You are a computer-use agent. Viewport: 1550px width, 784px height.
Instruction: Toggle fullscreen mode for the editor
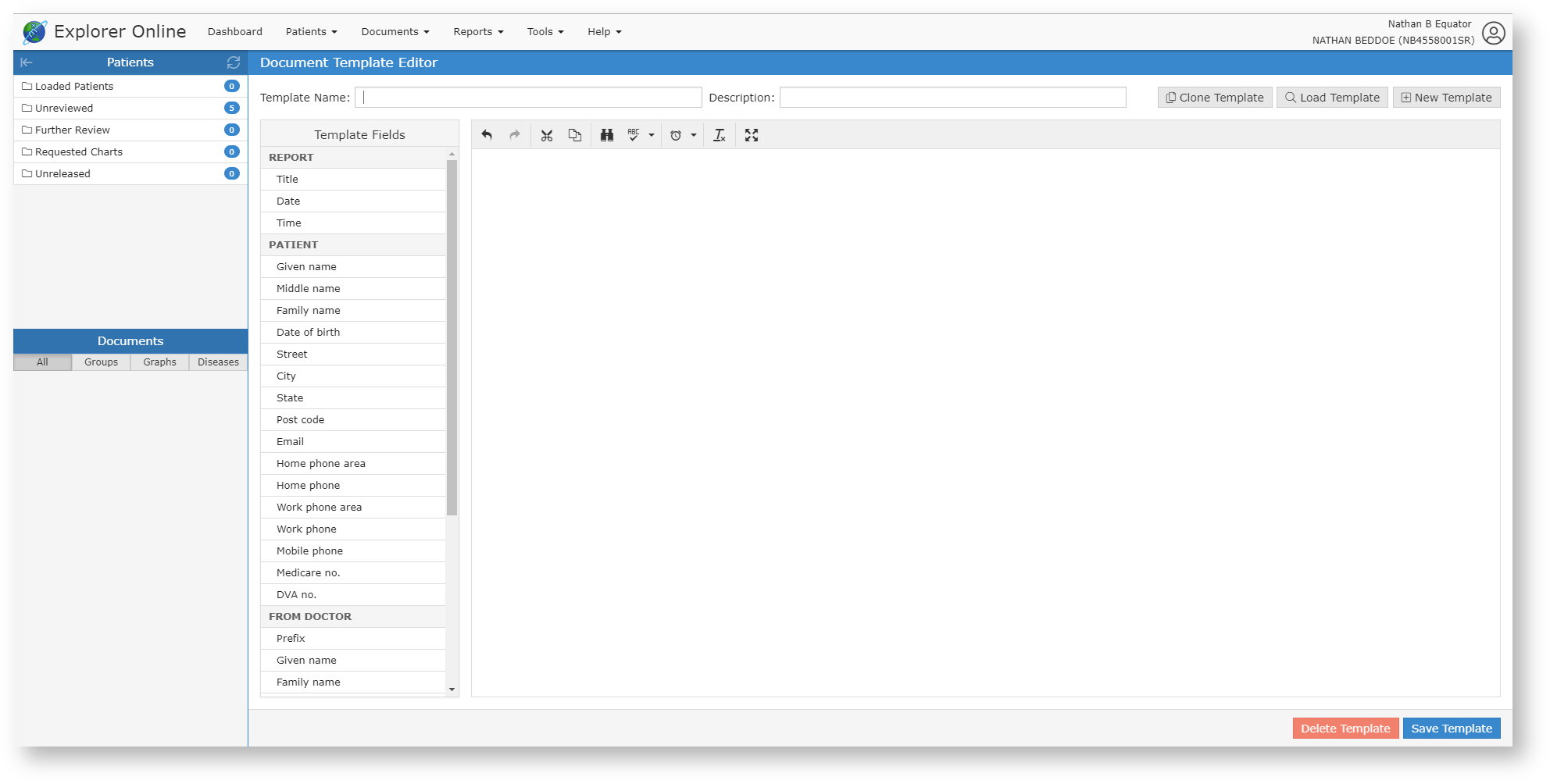click(752, 135)
